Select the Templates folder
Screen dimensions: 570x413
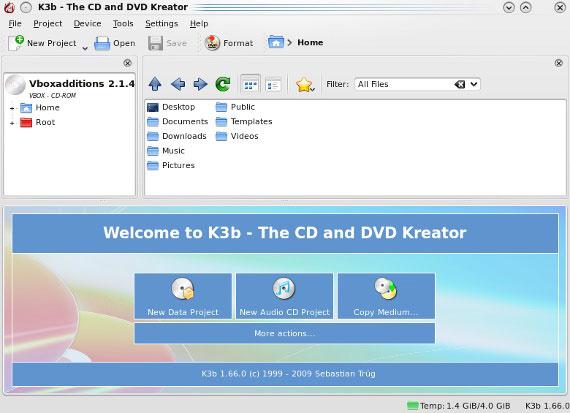tap(244, 121)
